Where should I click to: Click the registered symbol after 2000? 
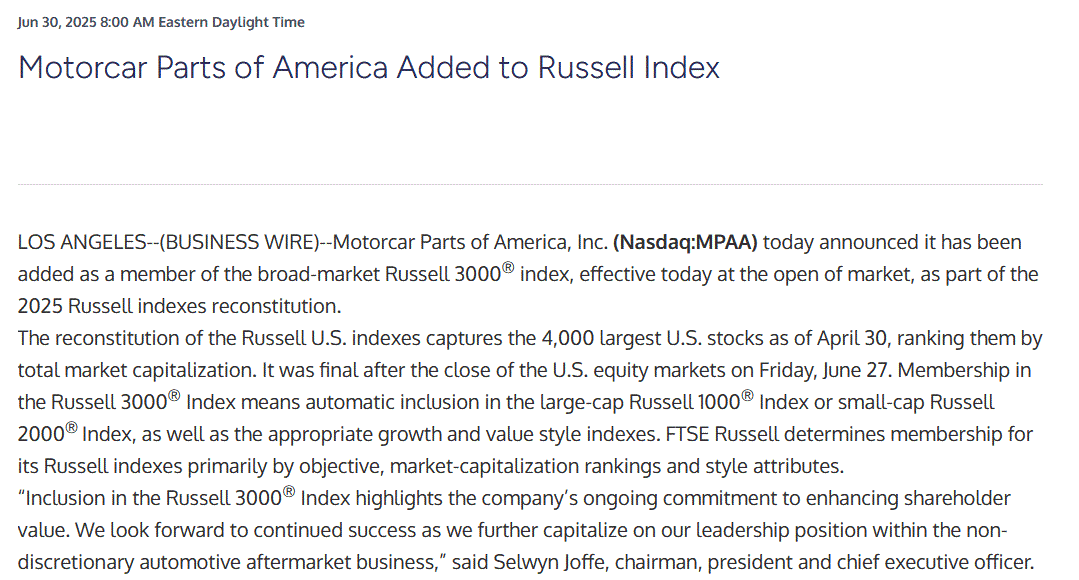[x=72, y=428]
